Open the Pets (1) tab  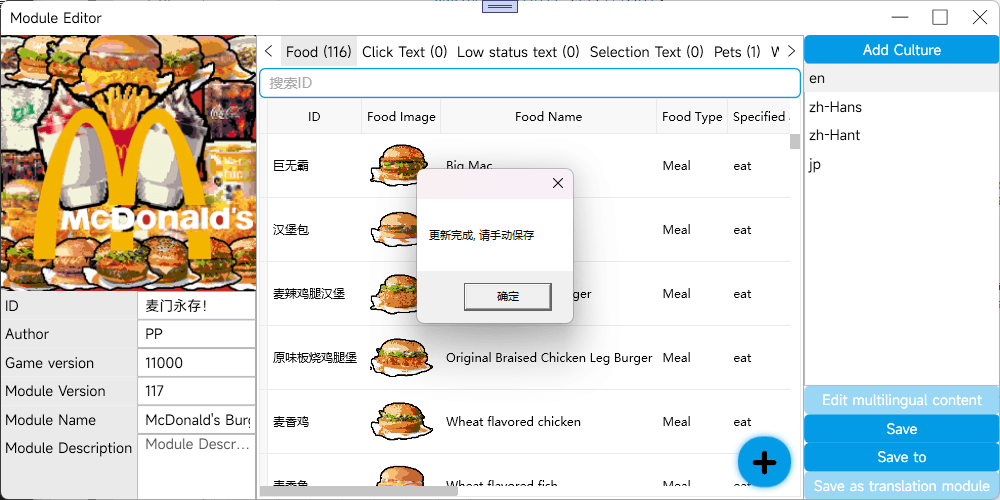pyautogui.click(x=737, y=52)
